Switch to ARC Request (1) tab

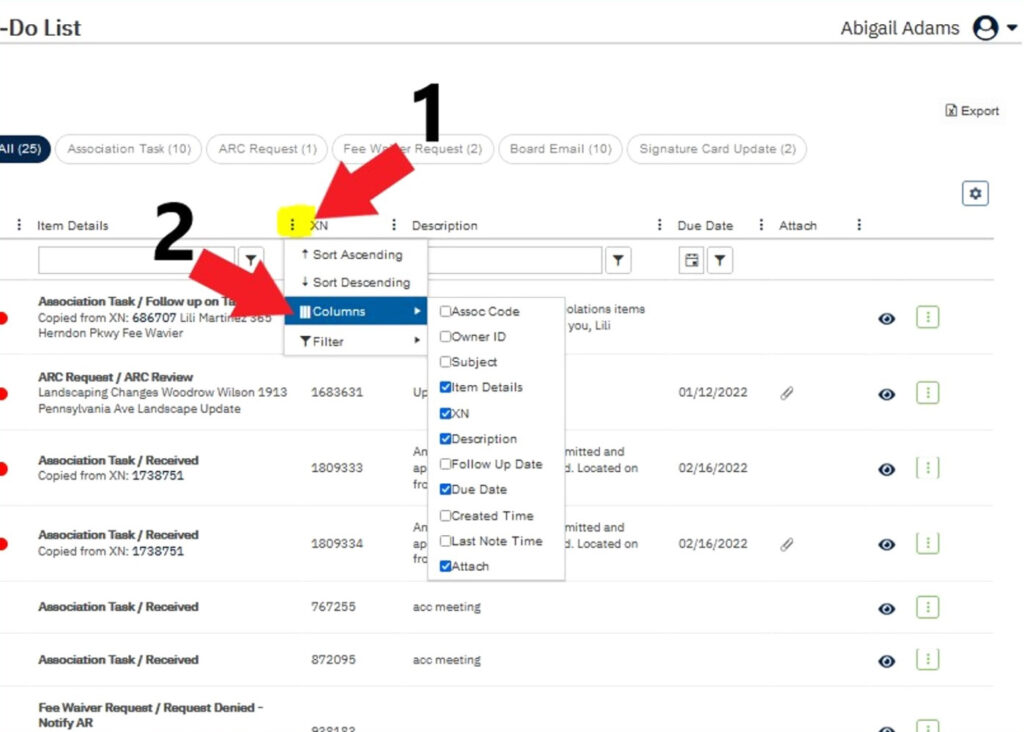point(267,149)
